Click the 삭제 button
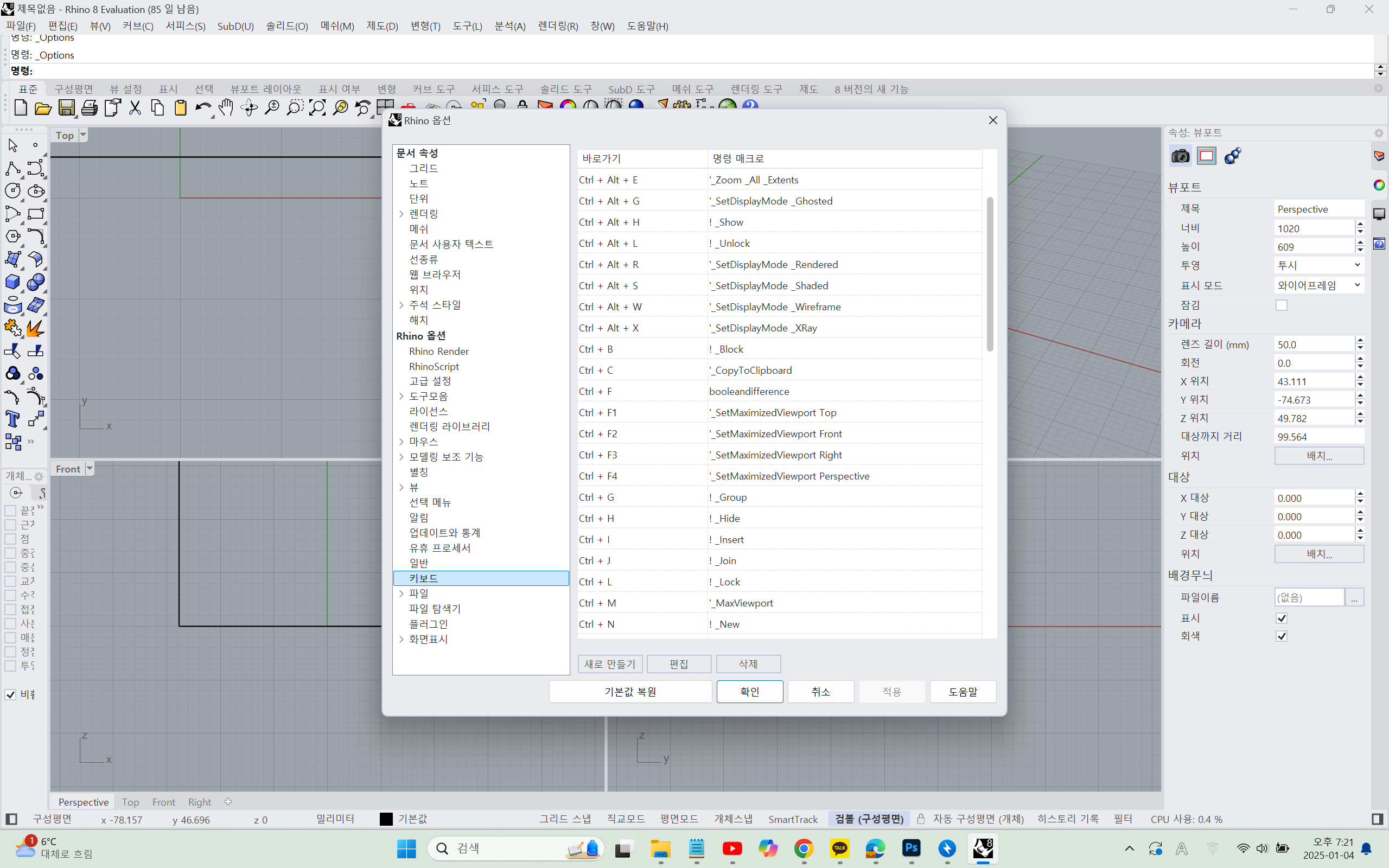The width and height of the screenshot is (1389, 868). click(x=748, y=663)
